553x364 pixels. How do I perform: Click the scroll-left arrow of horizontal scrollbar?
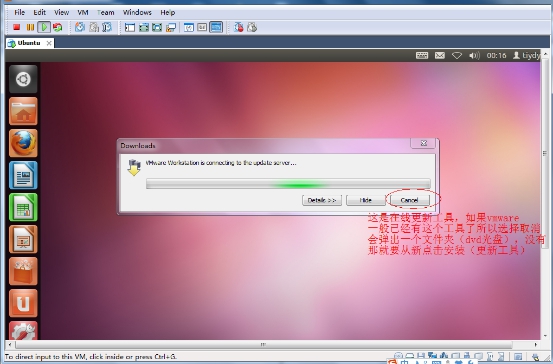tap(10, 344)
